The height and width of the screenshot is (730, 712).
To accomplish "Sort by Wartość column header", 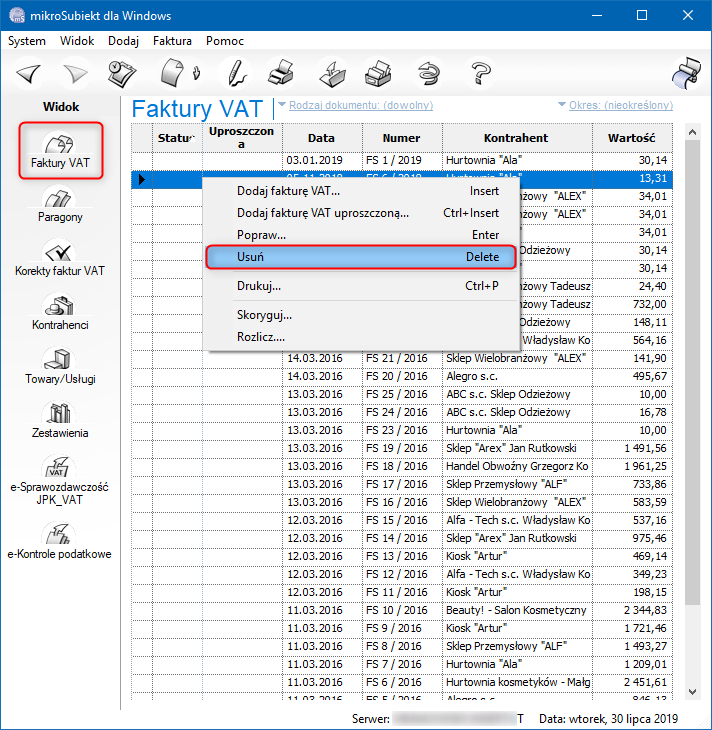I will click(630, 138).
